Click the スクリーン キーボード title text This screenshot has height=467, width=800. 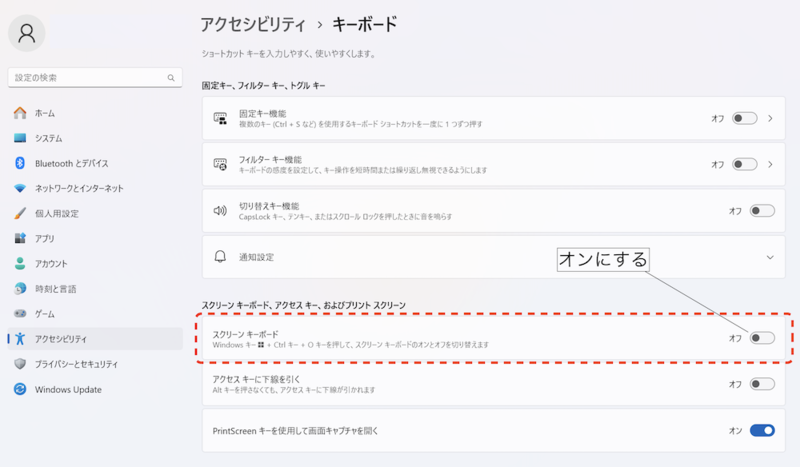245,334
